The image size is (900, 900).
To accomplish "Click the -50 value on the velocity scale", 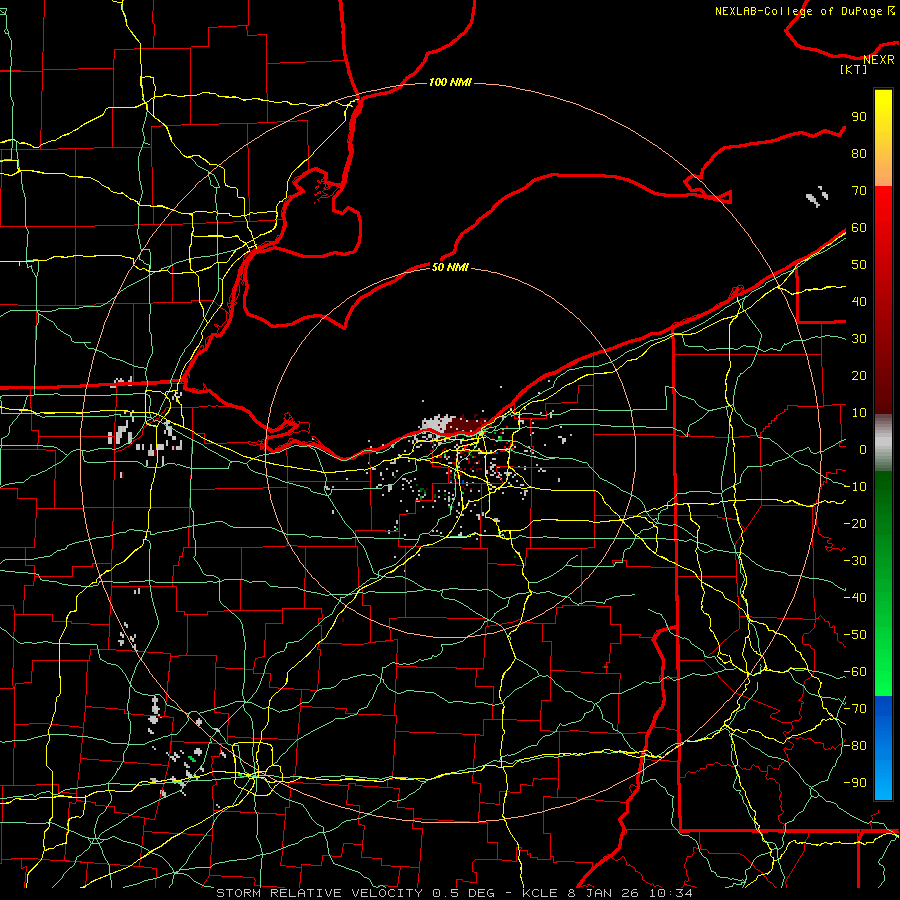I will [x=855, y=635].
